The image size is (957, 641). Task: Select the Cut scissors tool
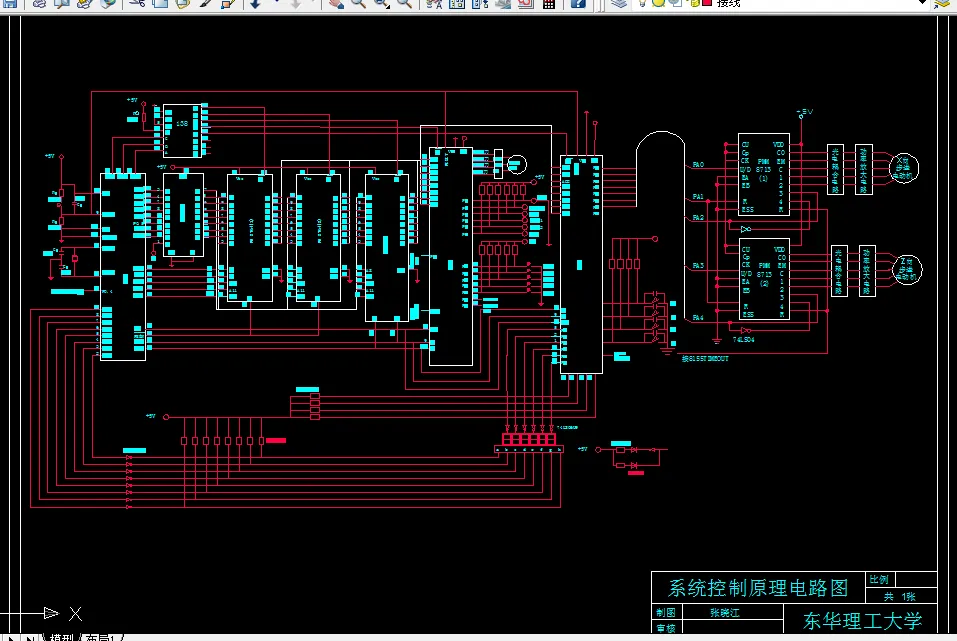point(137,4)
